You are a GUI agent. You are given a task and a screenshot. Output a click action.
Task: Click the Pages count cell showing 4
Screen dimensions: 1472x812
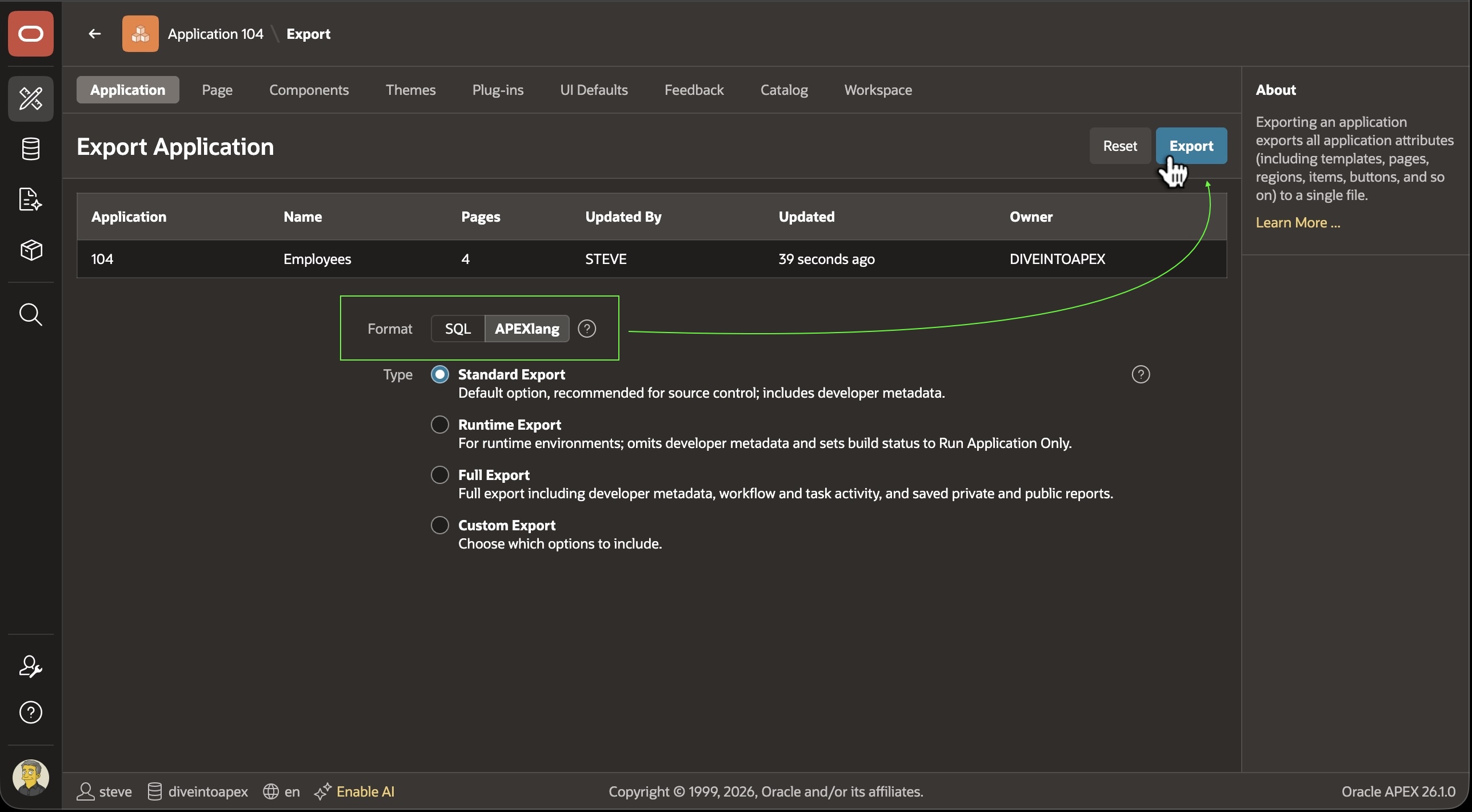(465, 259)
